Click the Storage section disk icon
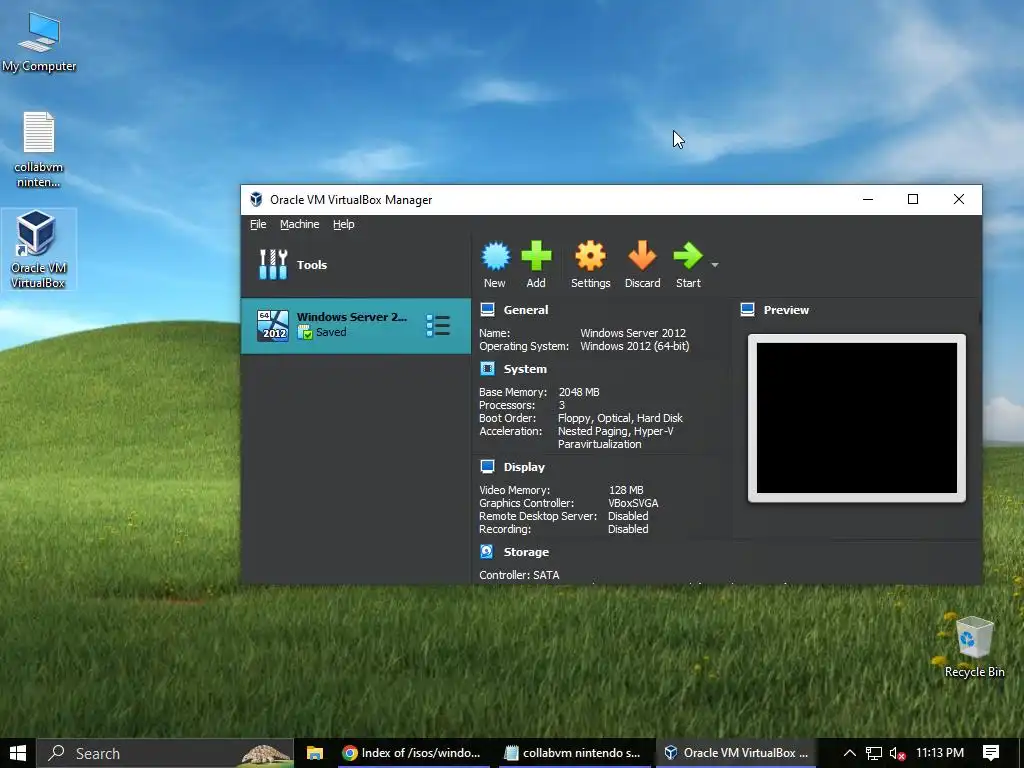 tap(487, 551)
